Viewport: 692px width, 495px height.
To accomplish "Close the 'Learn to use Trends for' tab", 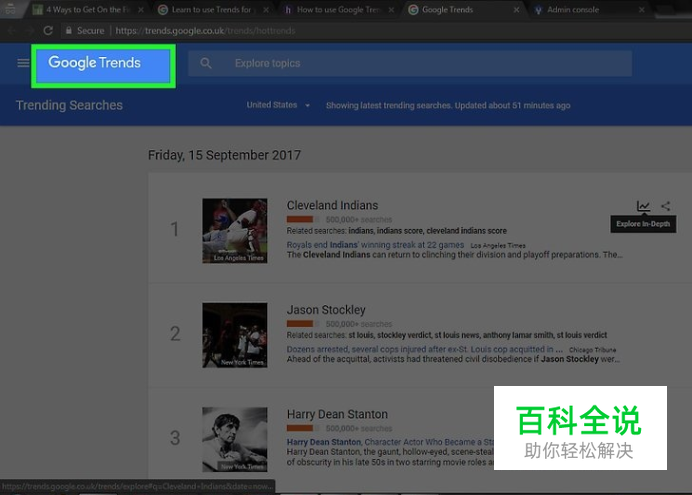I will (x=266, y=10).
